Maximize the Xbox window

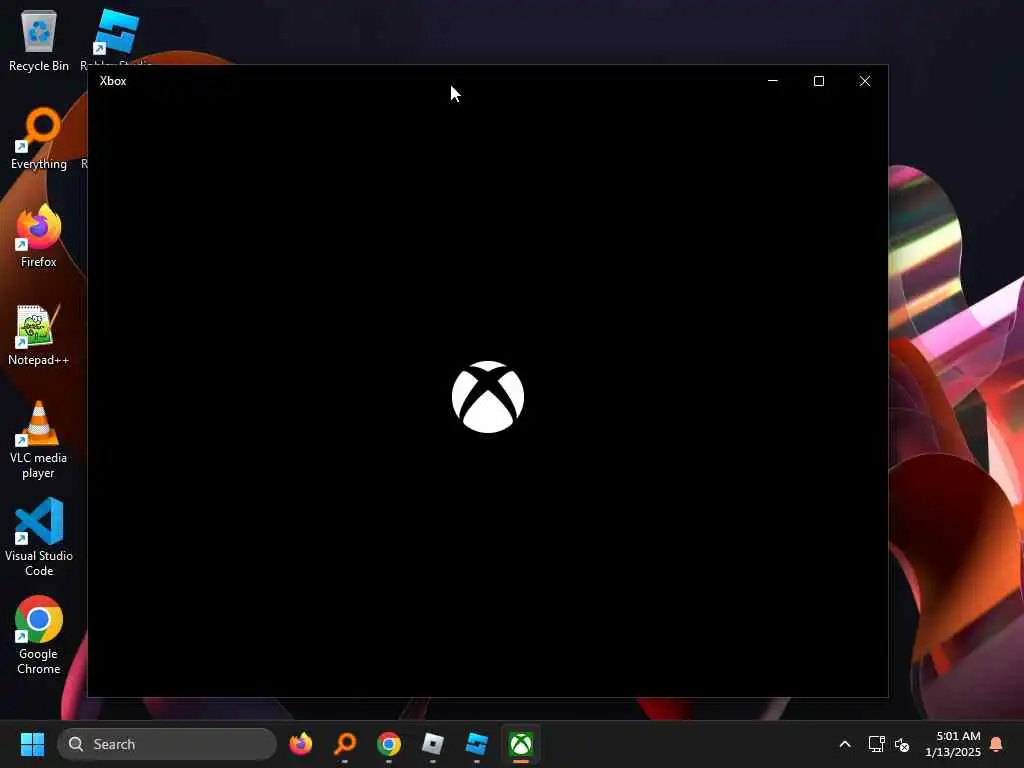tap(818, 81)
